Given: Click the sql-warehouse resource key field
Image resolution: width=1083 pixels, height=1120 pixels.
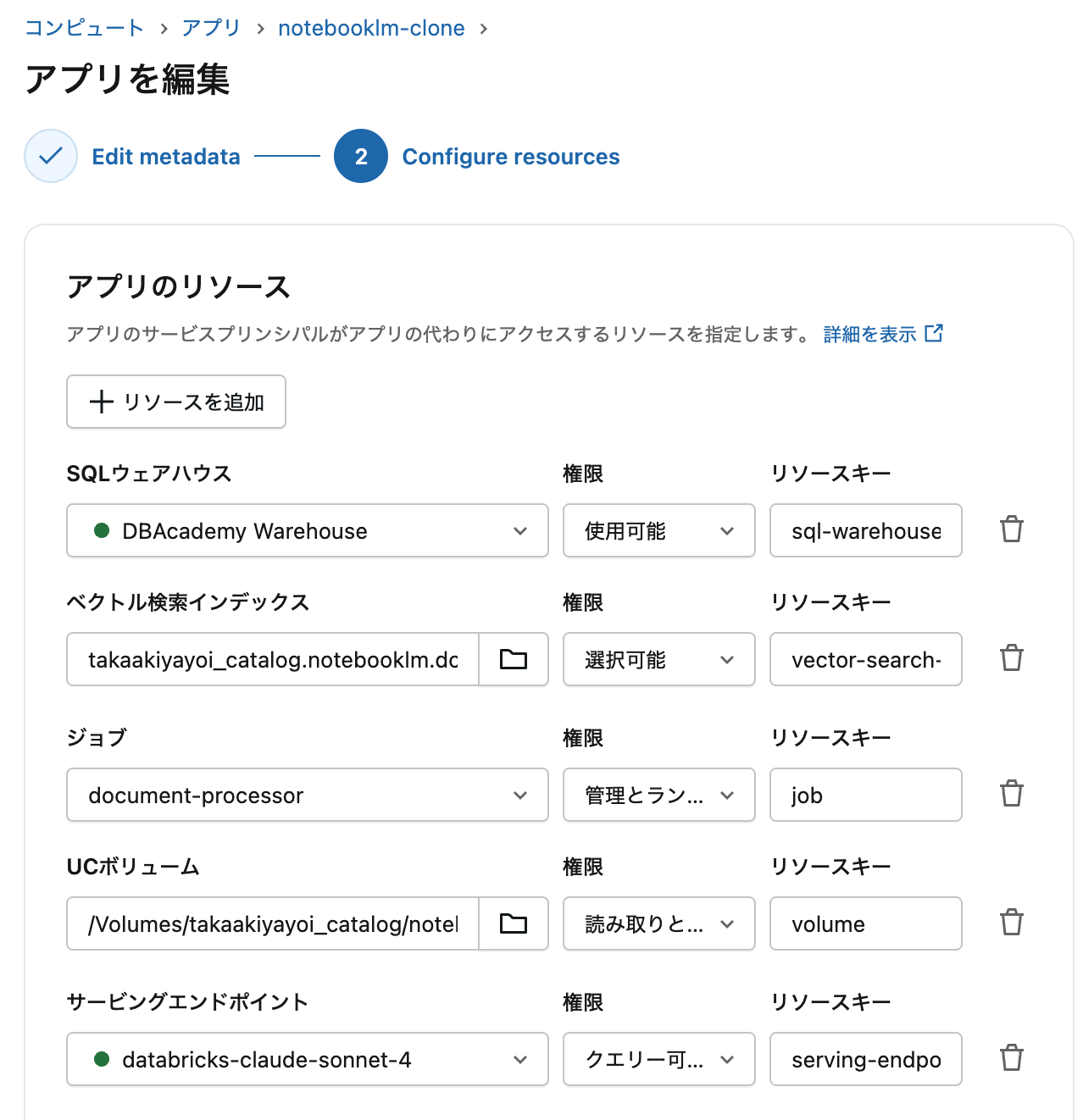Looking at the screenshot, I should click(865, 530).
